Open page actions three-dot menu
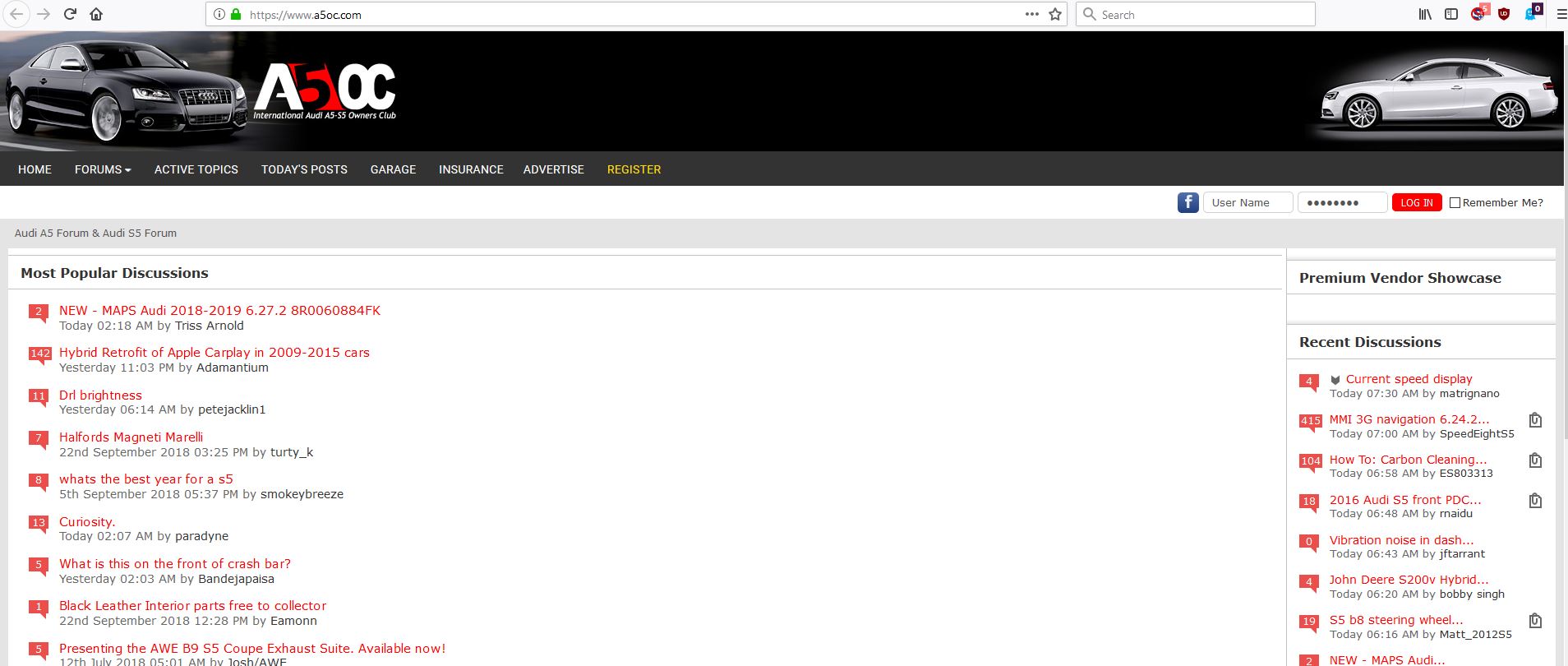This screenshot has width=1568, height=666. 1032,14
